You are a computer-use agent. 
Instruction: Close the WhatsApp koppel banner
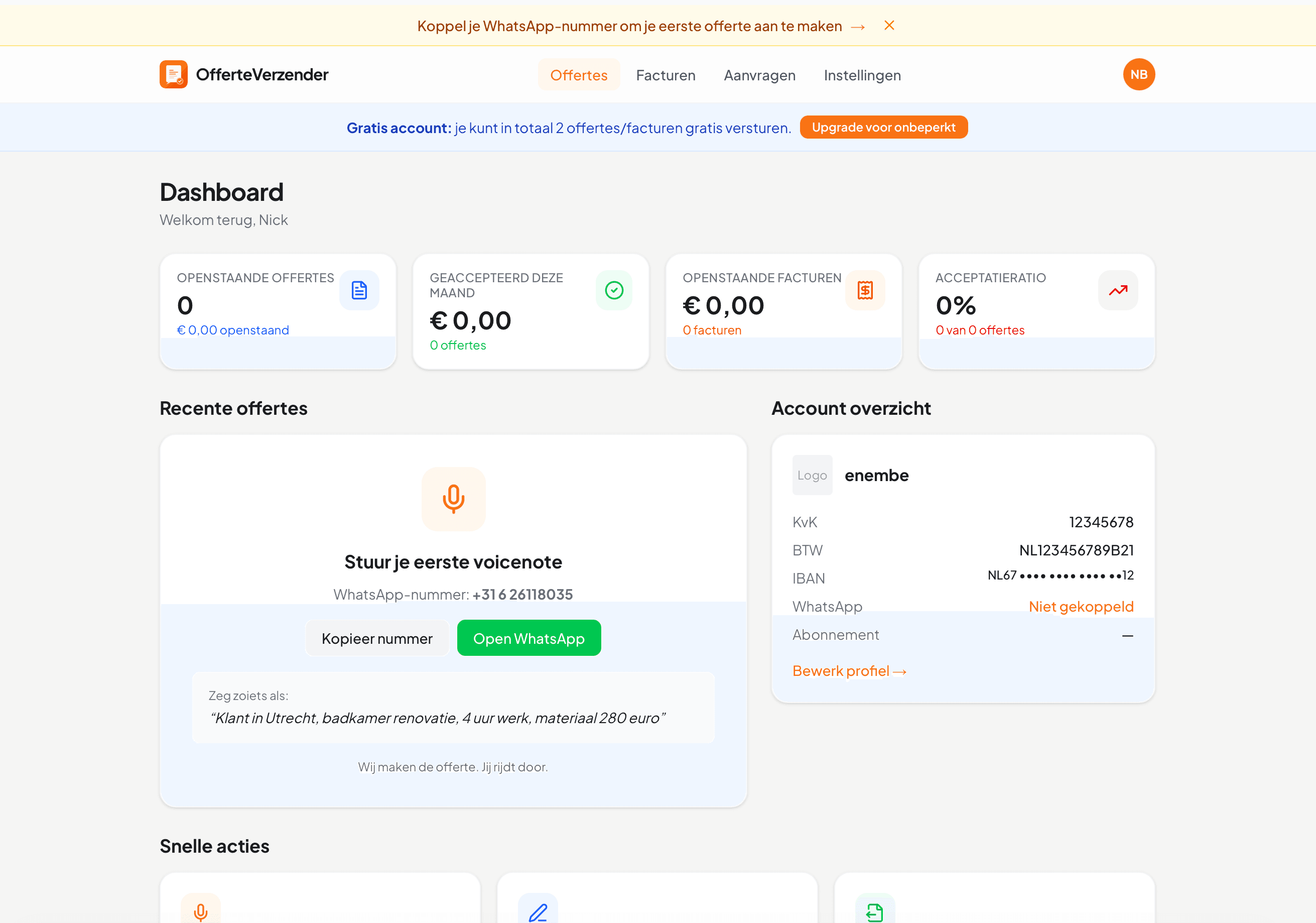pyautogui.click(x=889, y=25)
